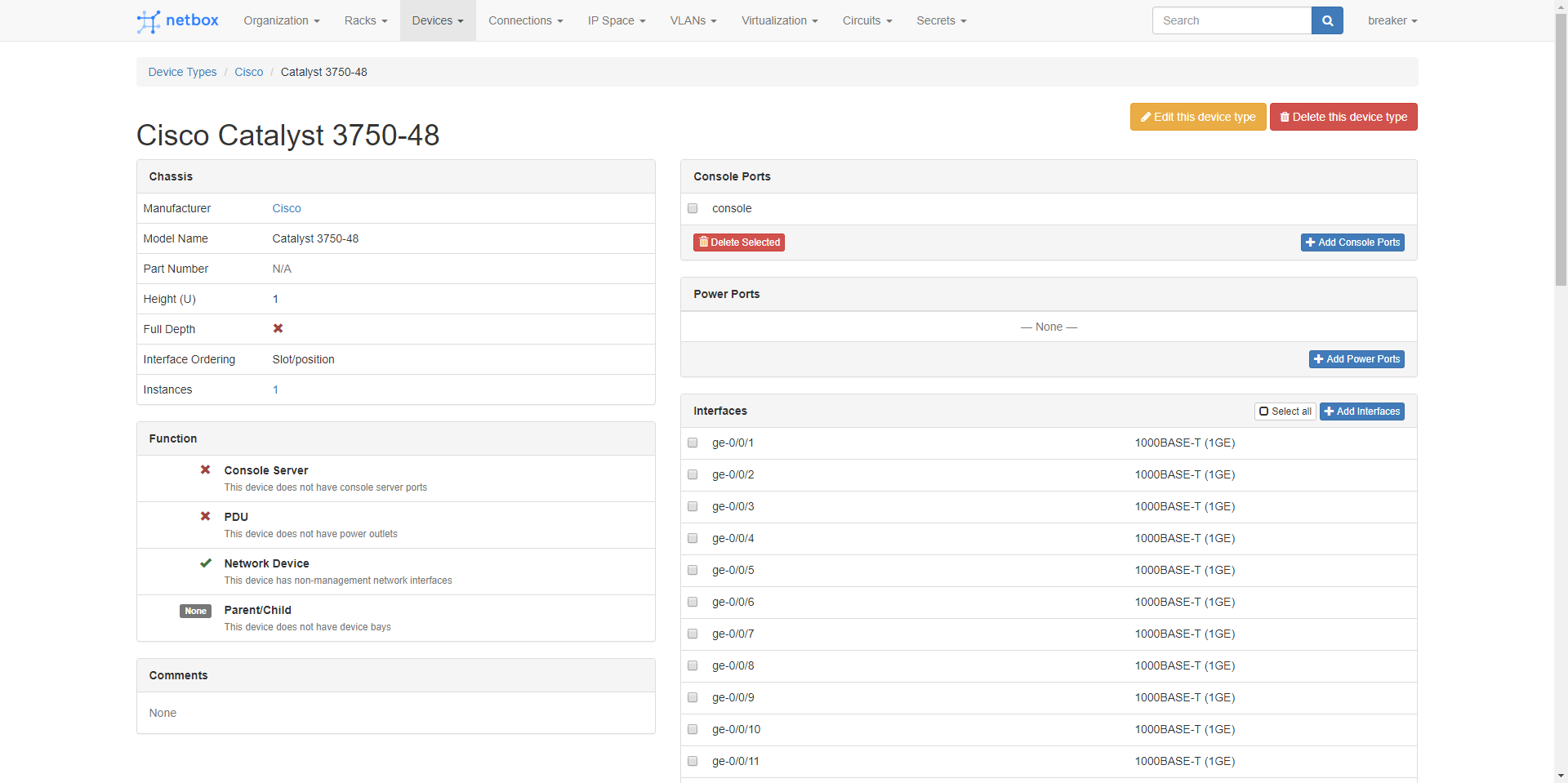Screen dimensions: 1568x783
Task: Open the Devices menu
Action: [x=438, y=20]
